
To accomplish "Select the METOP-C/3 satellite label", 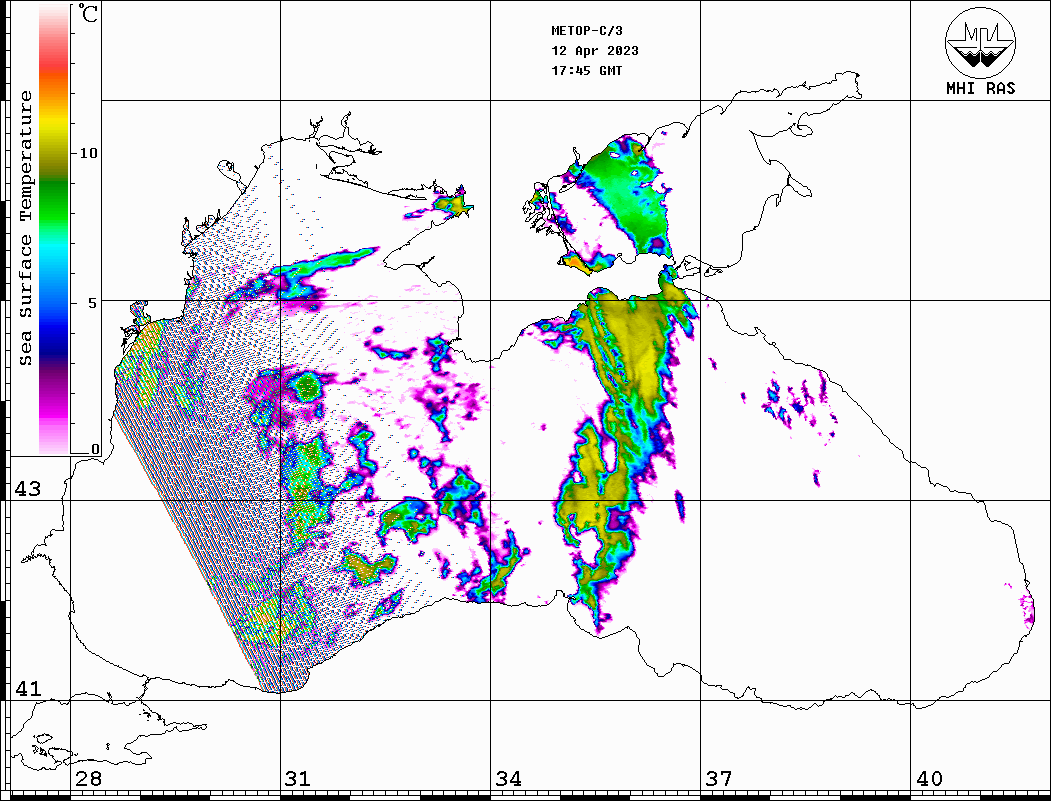I will point(586,31).
